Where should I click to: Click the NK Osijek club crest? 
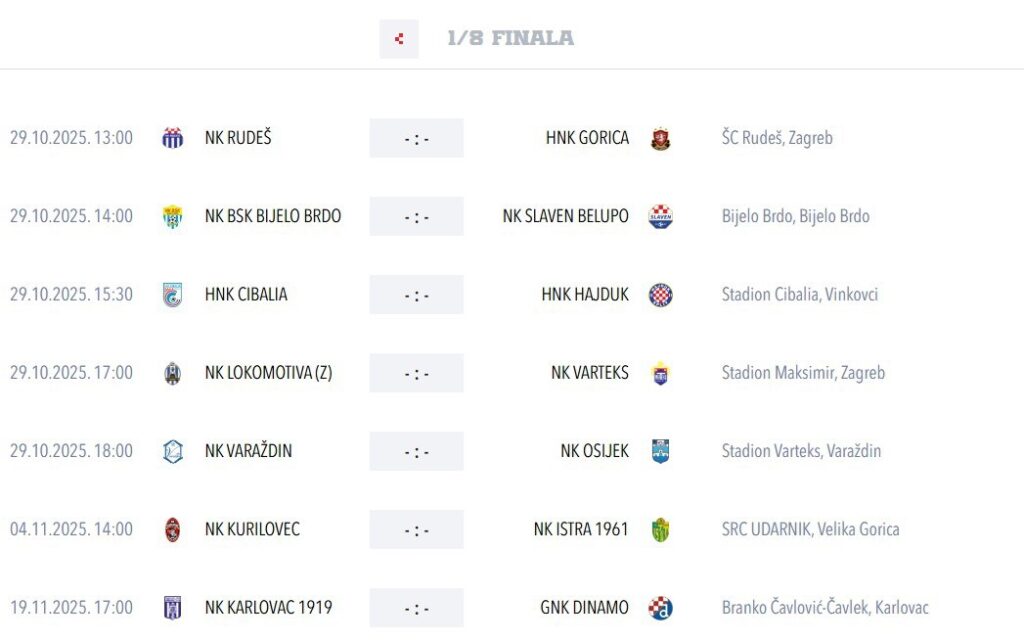point(660,451)
